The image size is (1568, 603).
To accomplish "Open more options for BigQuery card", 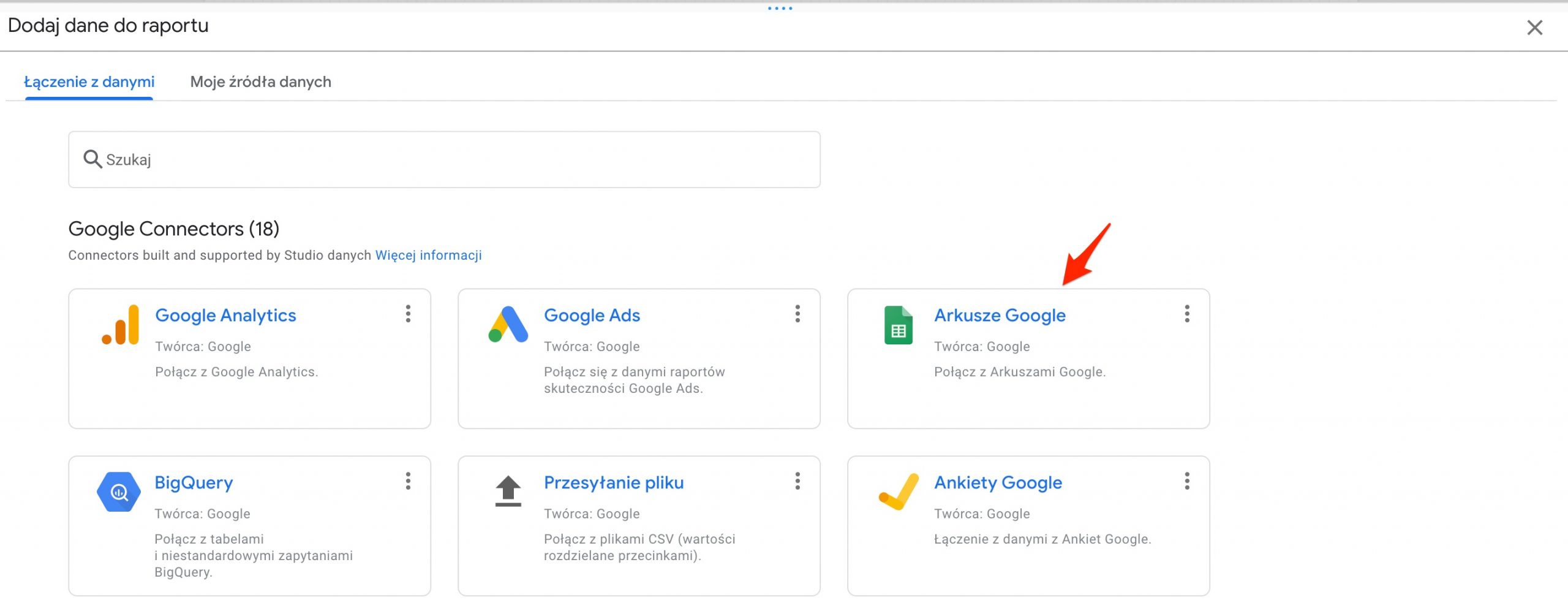I will click(408, 481).
